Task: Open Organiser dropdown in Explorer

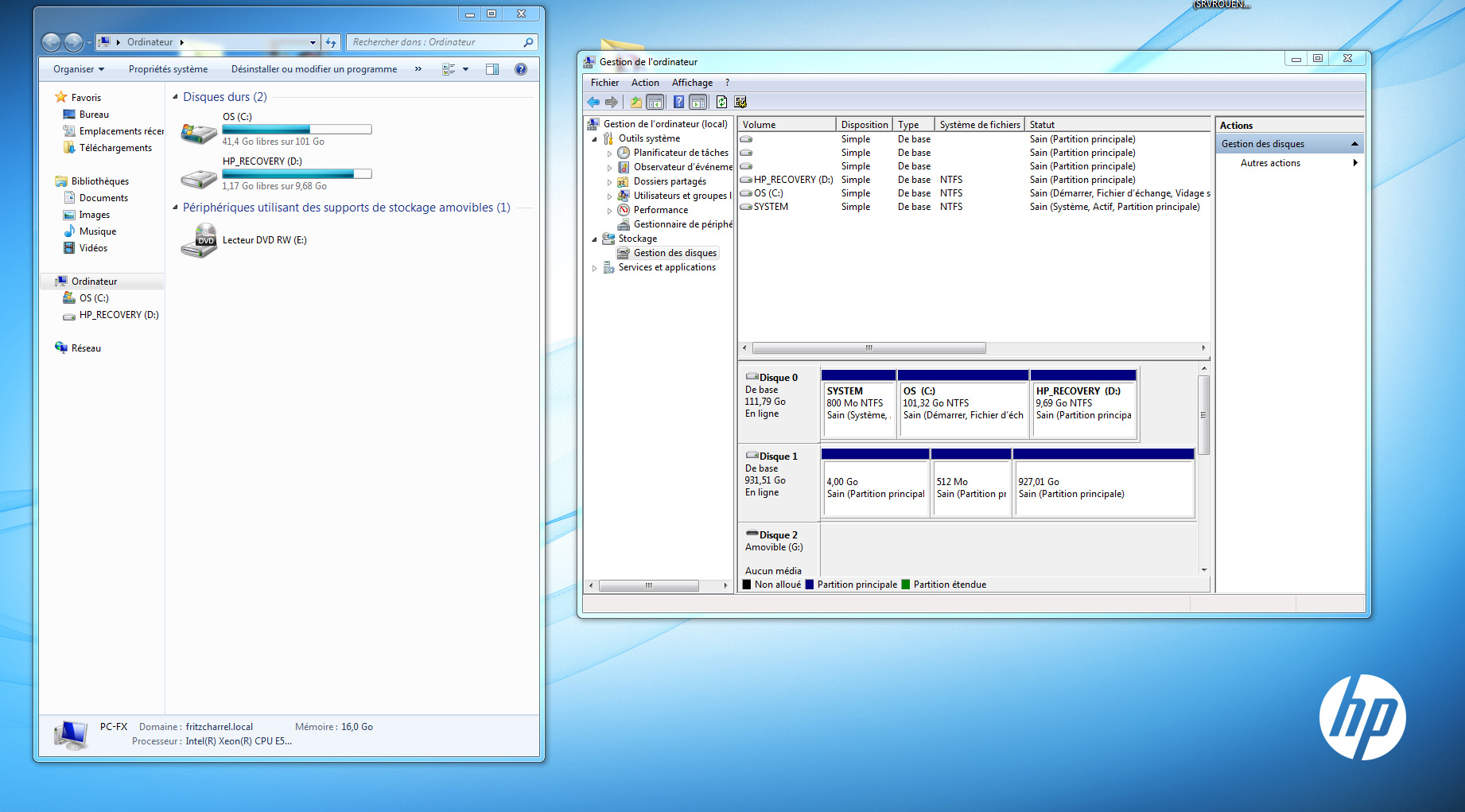Action: click(79, 69)
